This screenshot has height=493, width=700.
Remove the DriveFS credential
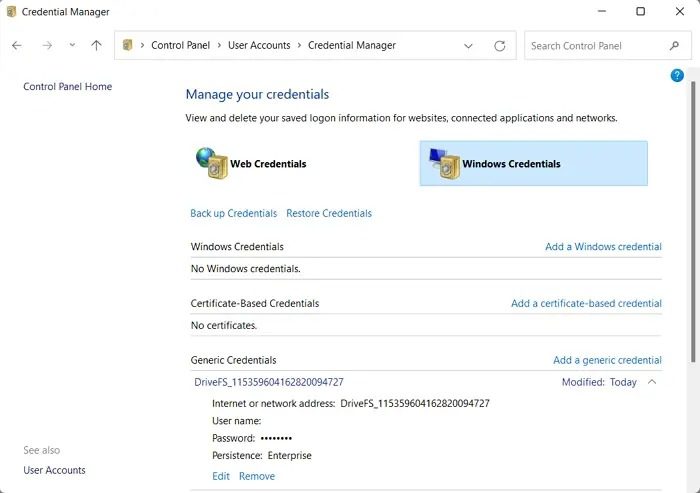[x=257, y=476]
